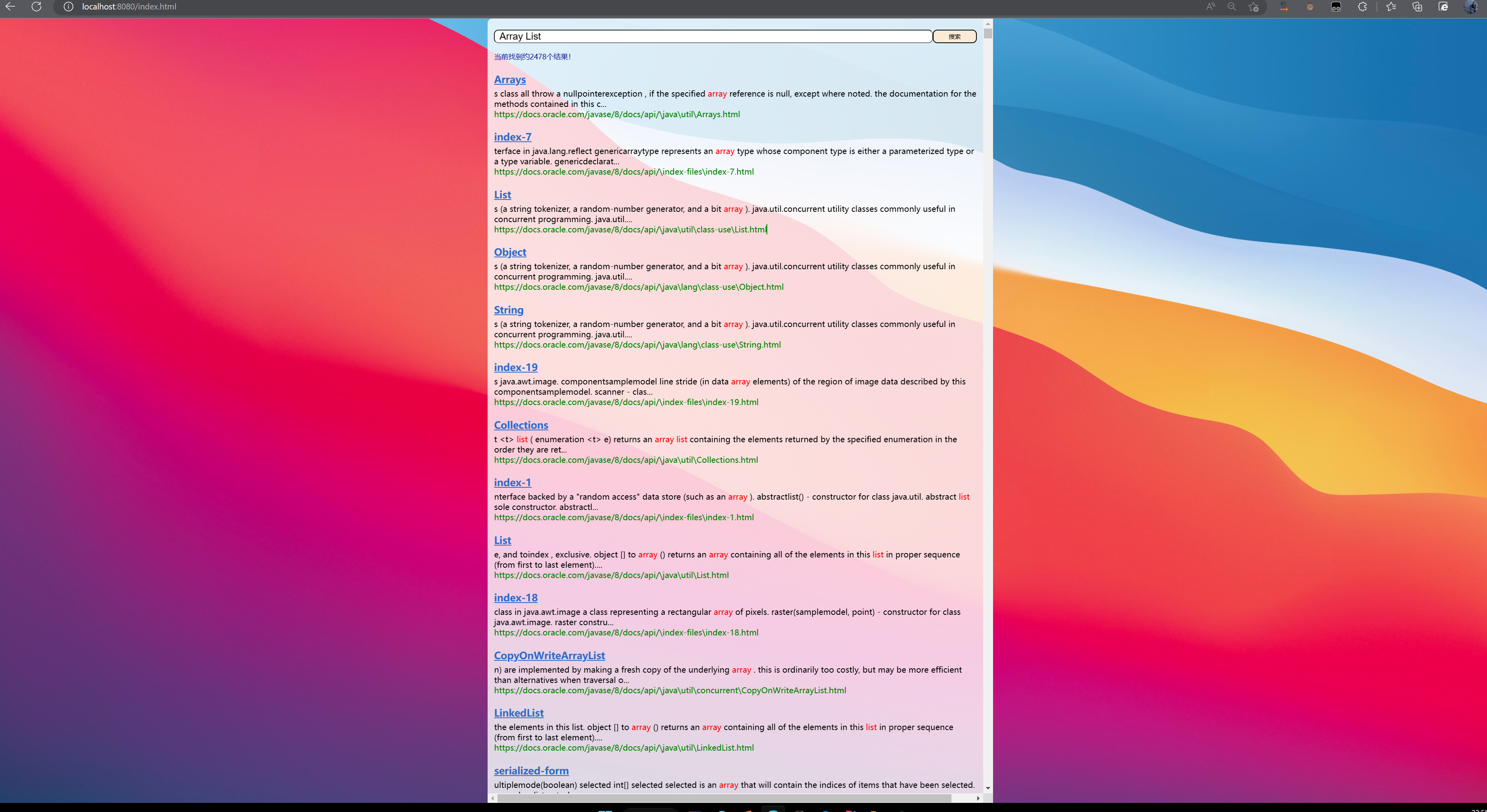Click the up arrow of the vertical scrollbar

click(988, 24)
